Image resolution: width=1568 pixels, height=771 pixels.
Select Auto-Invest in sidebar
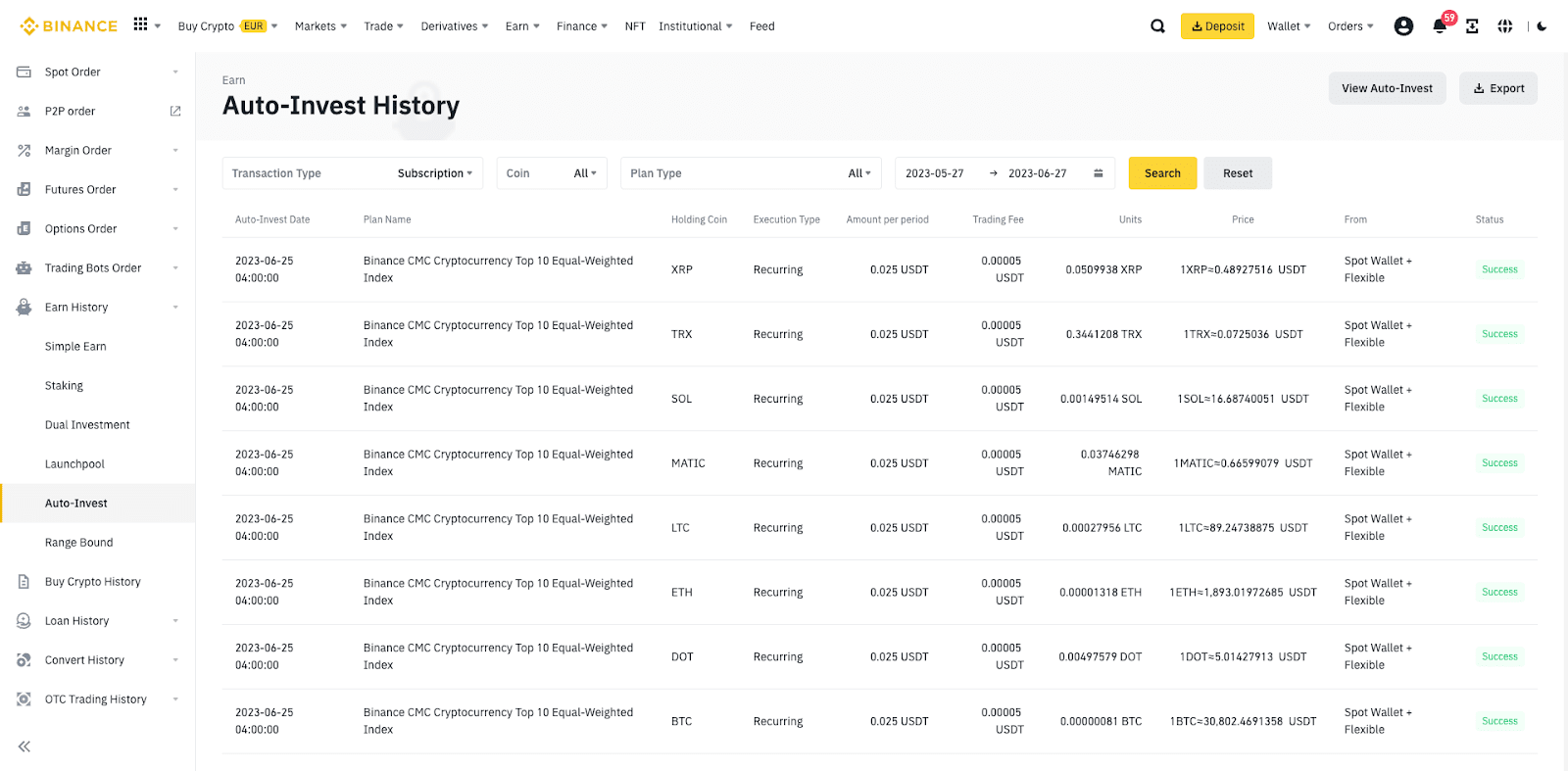(76, 503)
